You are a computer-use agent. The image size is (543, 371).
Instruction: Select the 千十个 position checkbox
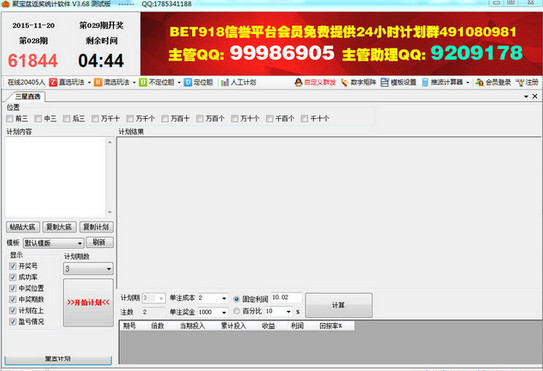point(304,119)
